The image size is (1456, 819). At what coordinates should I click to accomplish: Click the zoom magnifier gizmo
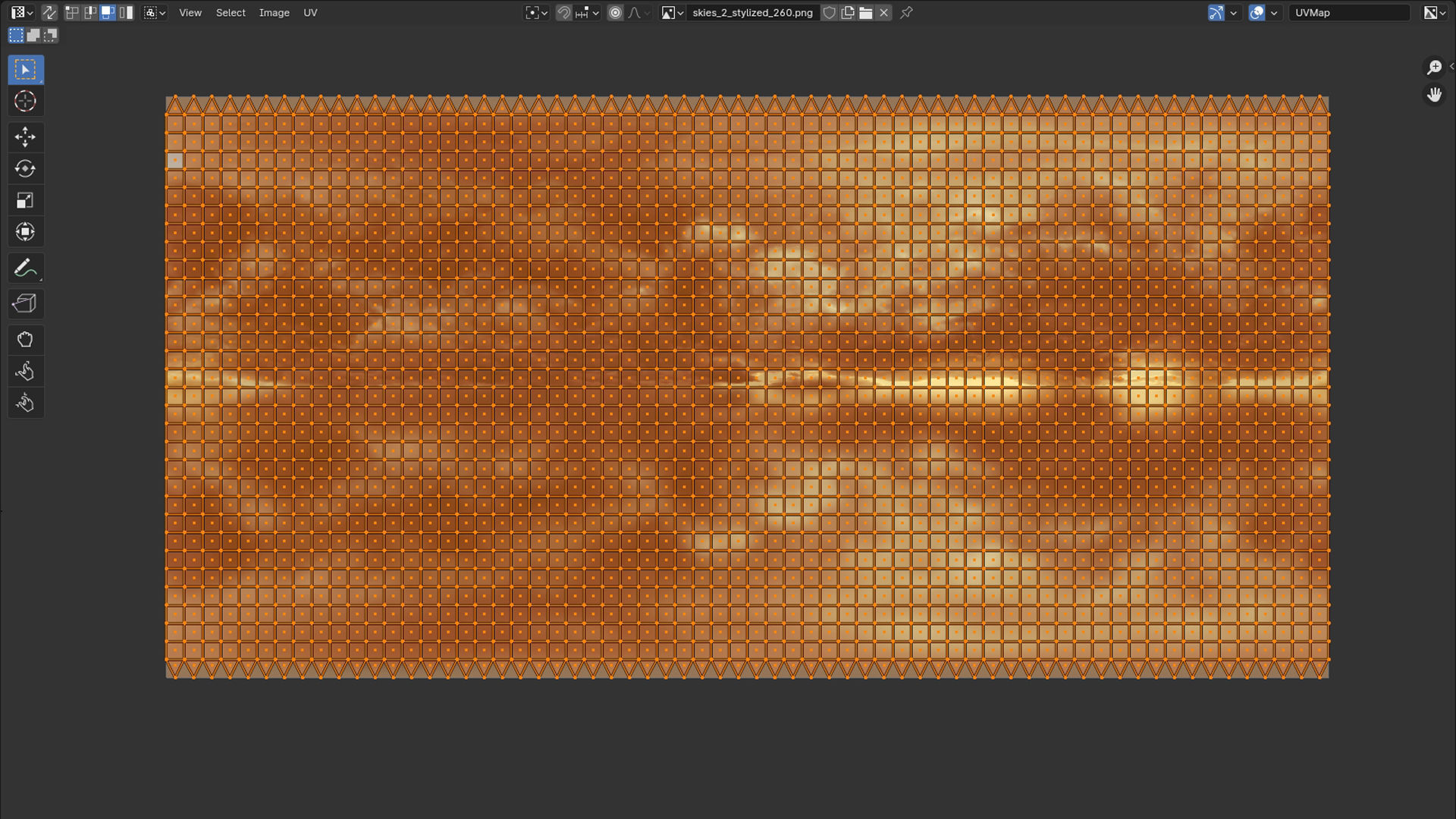point(1433,67)
